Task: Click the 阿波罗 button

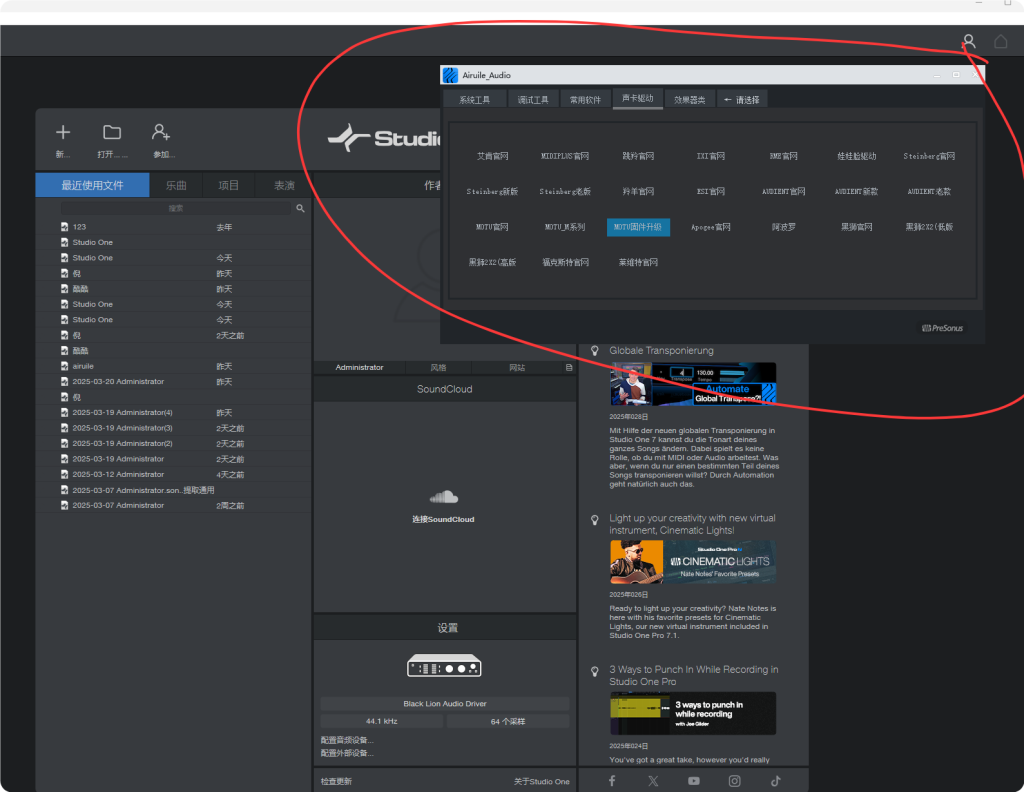Action: coord(784,227)
